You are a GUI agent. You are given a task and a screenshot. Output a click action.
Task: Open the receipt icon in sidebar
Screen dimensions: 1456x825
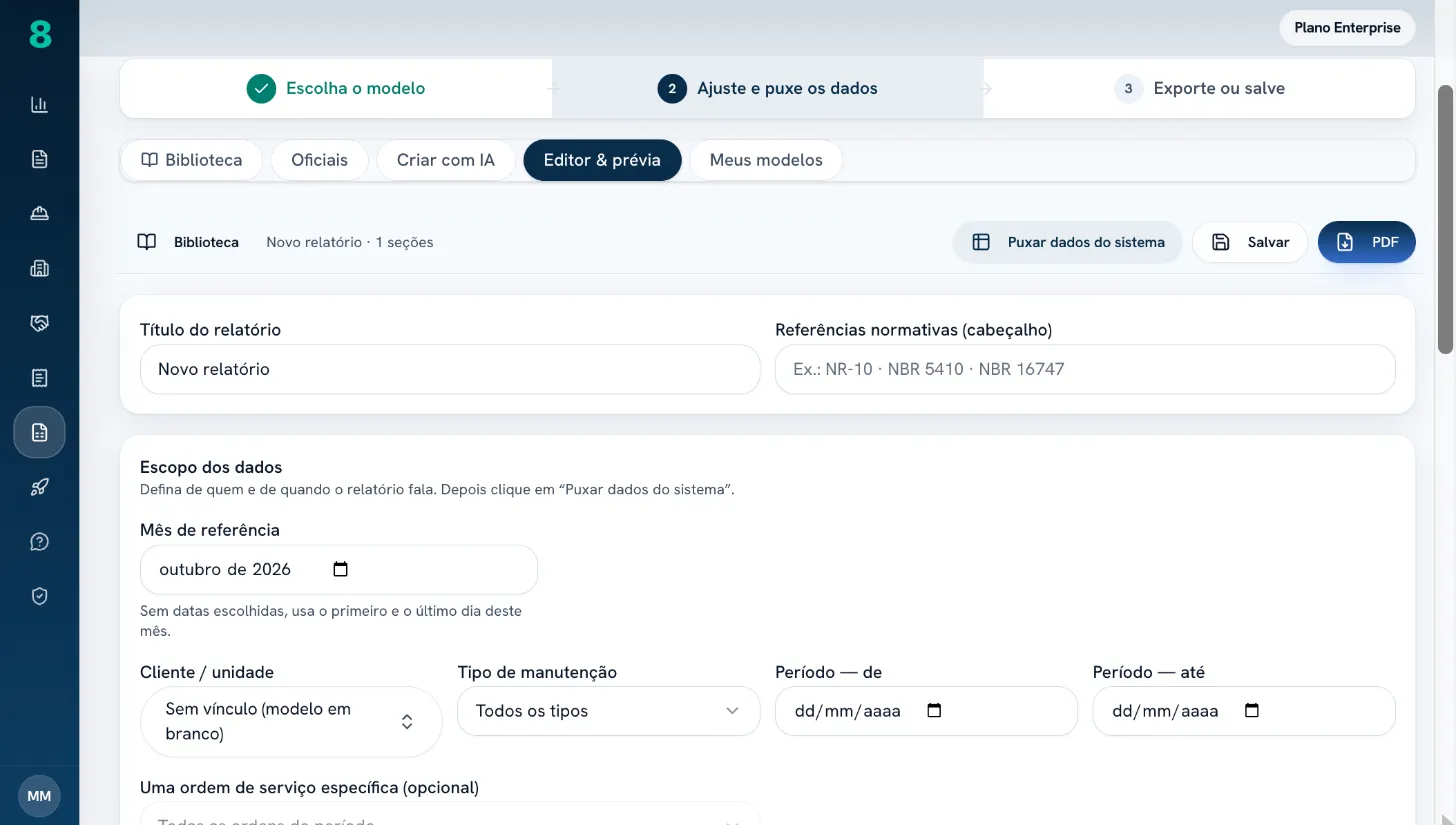[x=39, y=378]
